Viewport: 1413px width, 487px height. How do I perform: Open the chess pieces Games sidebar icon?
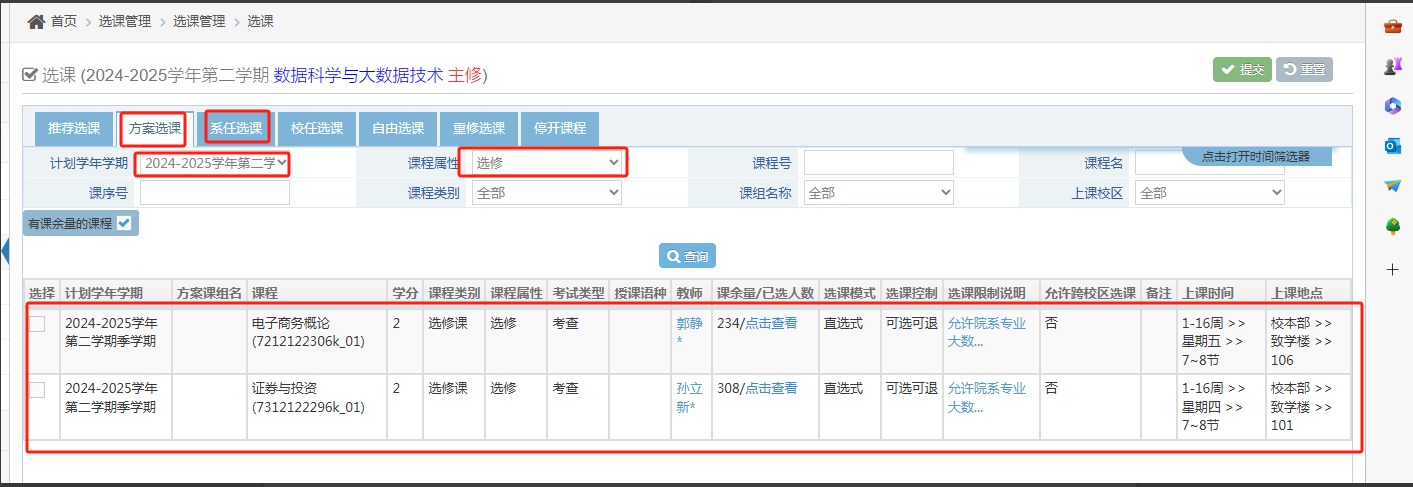(x=1392, y=66)
